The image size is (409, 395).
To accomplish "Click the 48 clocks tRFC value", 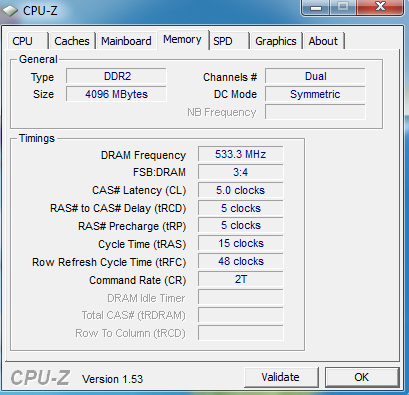I will (x=241, y=262).
